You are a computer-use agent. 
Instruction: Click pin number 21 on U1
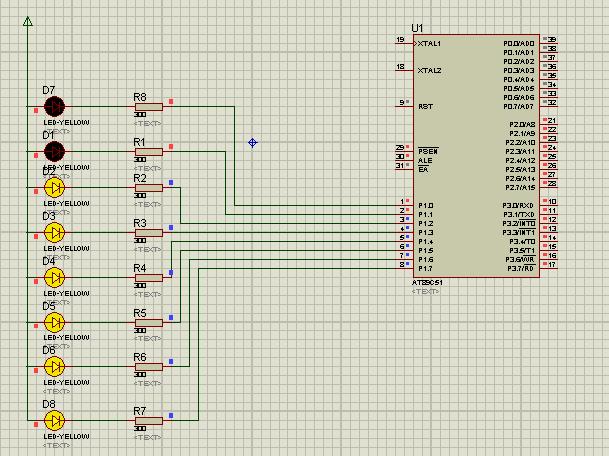click(x=552, y=120)
